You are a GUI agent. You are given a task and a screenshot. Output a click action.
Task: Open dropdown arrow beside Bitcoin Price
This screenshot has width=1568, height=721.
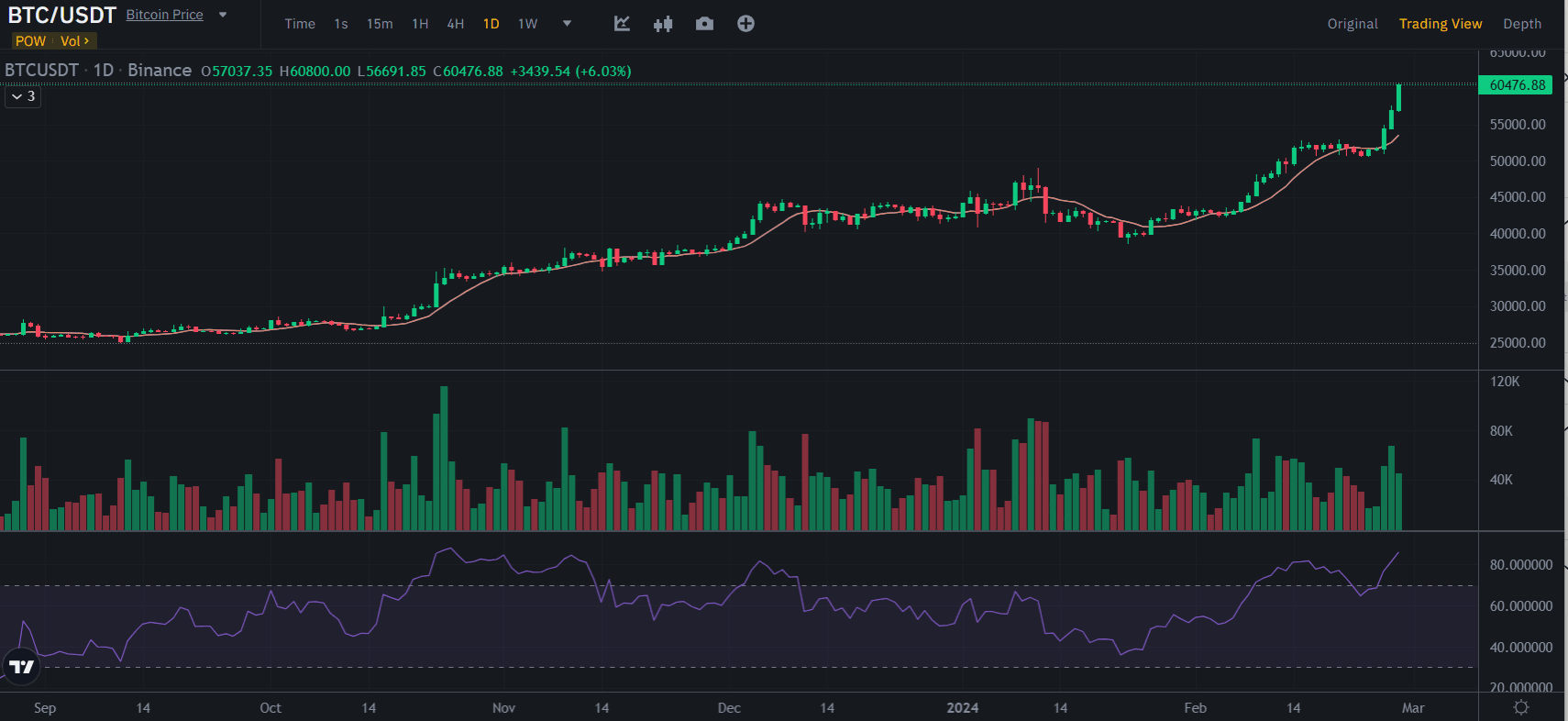[x=223, y=15]
